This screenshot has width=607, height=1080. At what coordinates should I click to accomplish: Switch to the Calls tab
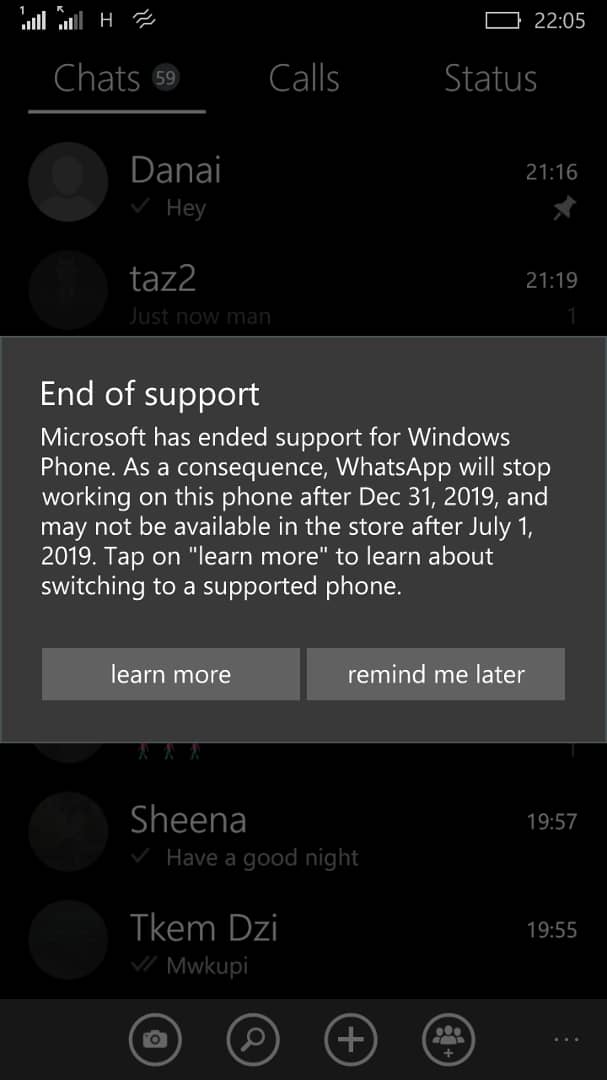304,79
